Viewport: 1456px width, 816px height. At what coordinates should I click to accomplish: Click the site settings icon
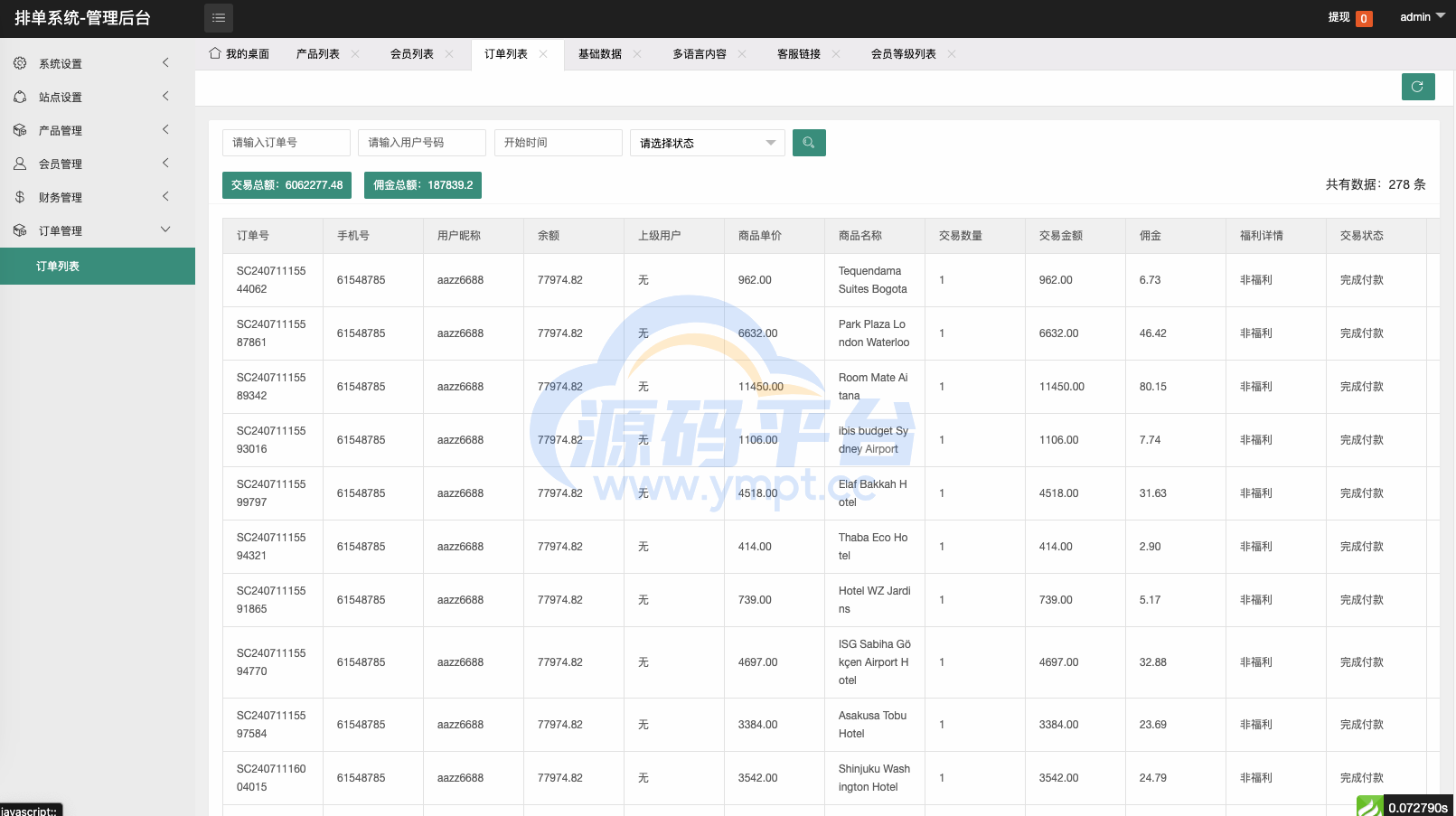click(x=20, y=97)
